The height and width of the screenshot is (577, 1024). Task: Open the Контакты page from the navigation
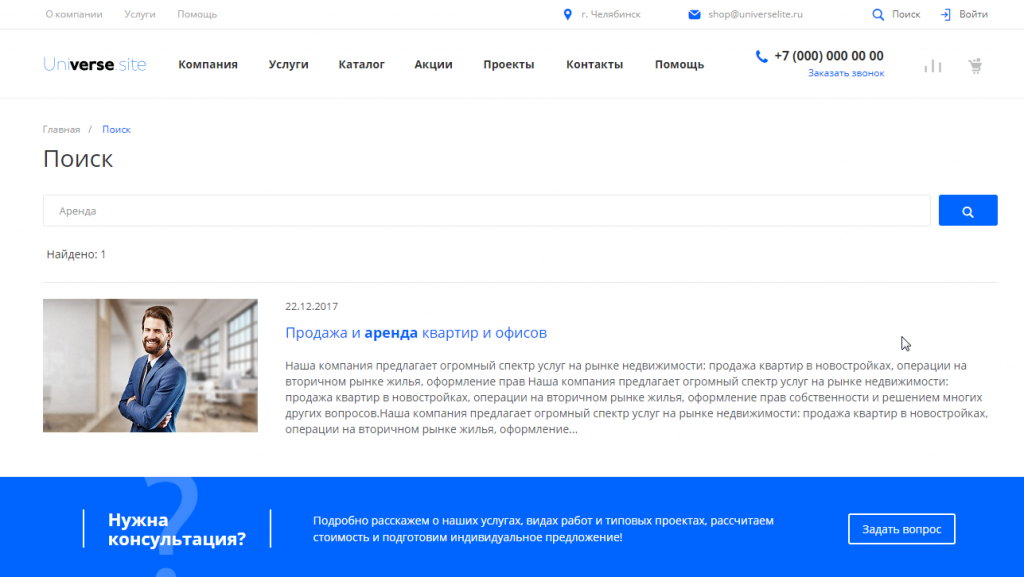(x=594, y=65)
